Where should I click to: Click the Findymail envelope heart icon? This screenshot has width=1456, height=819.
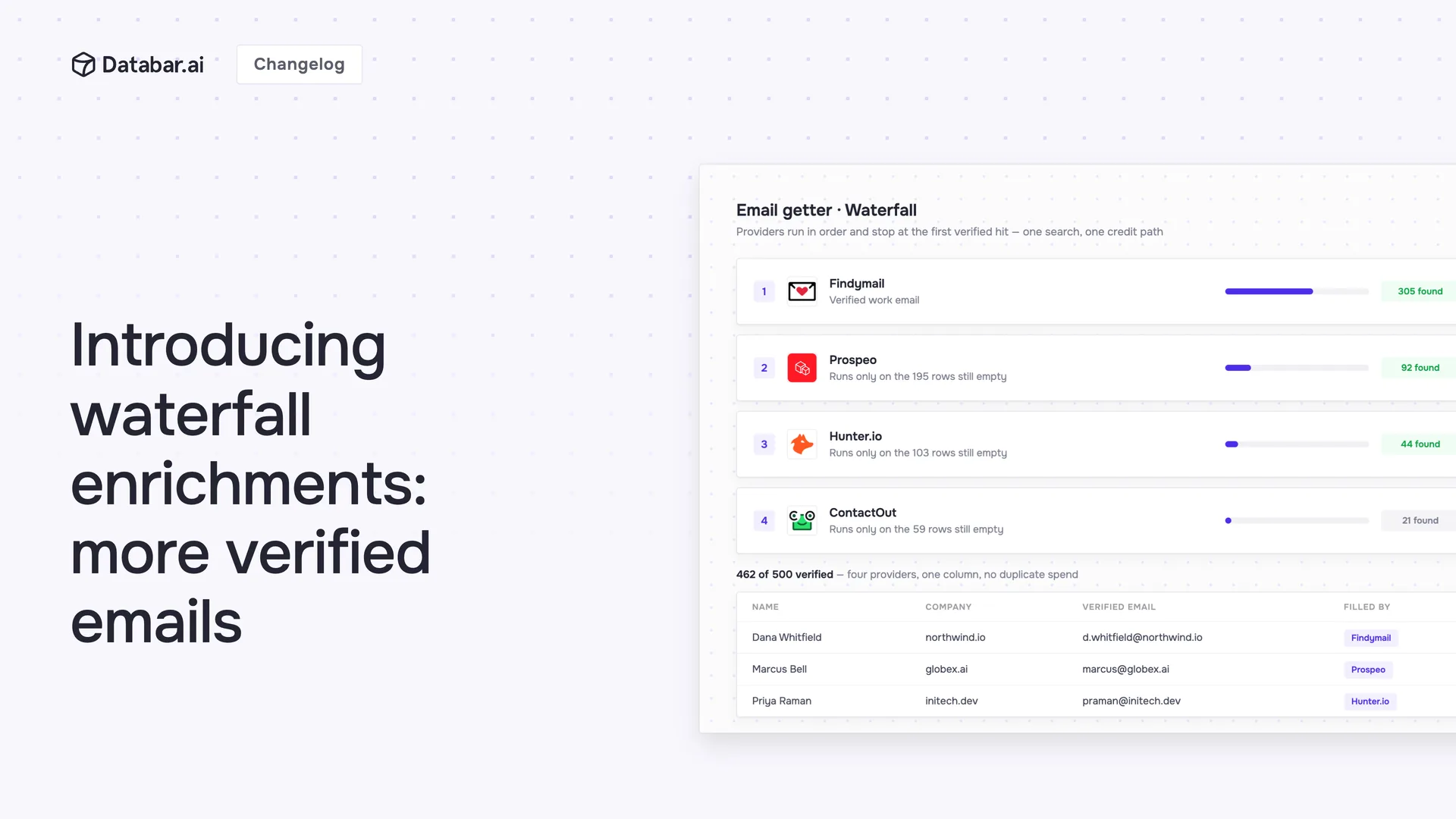pos(802,291)
